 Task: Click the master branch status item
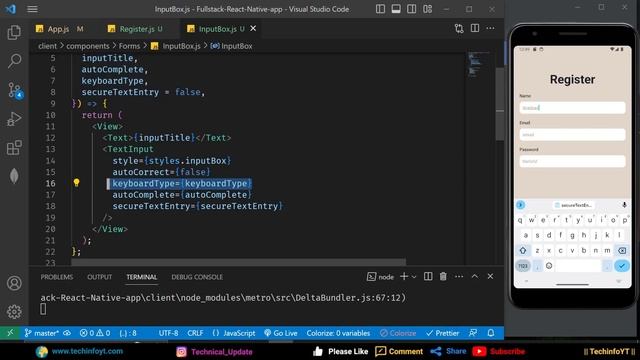coord(41,333)
